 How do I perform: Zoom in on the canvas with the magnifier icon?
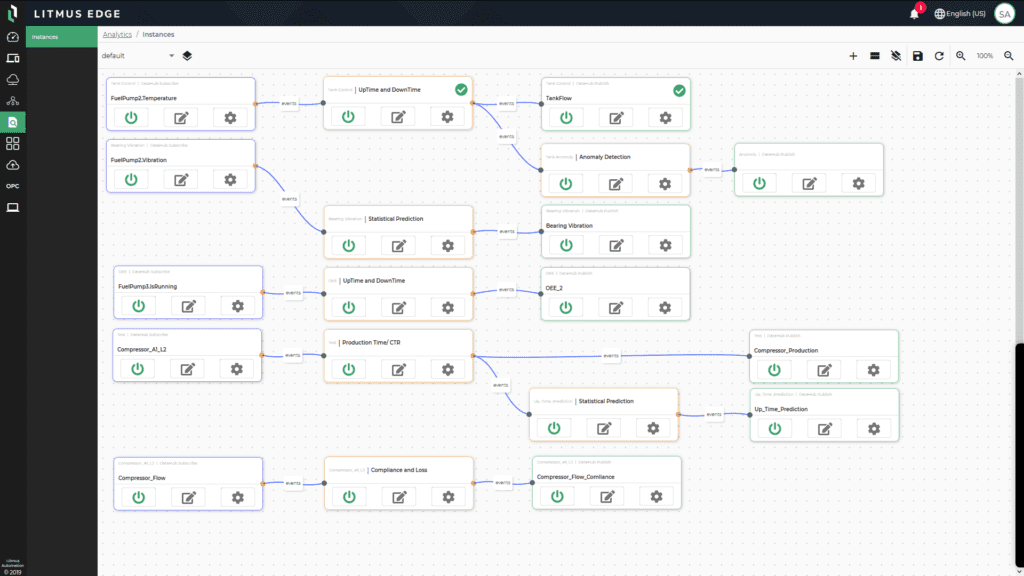click(961, 56)
